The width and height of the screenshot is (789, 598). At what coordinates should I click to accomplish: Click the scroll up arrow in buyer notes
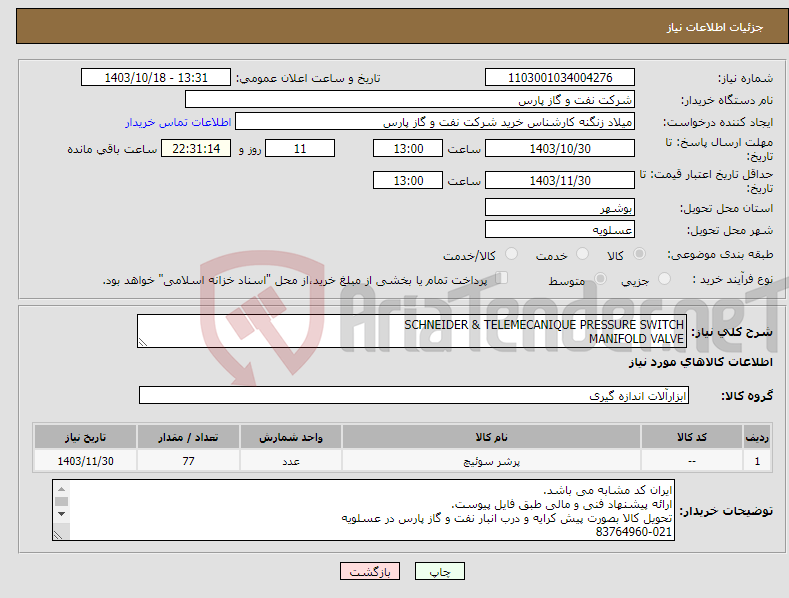click(x=61, y=489)
